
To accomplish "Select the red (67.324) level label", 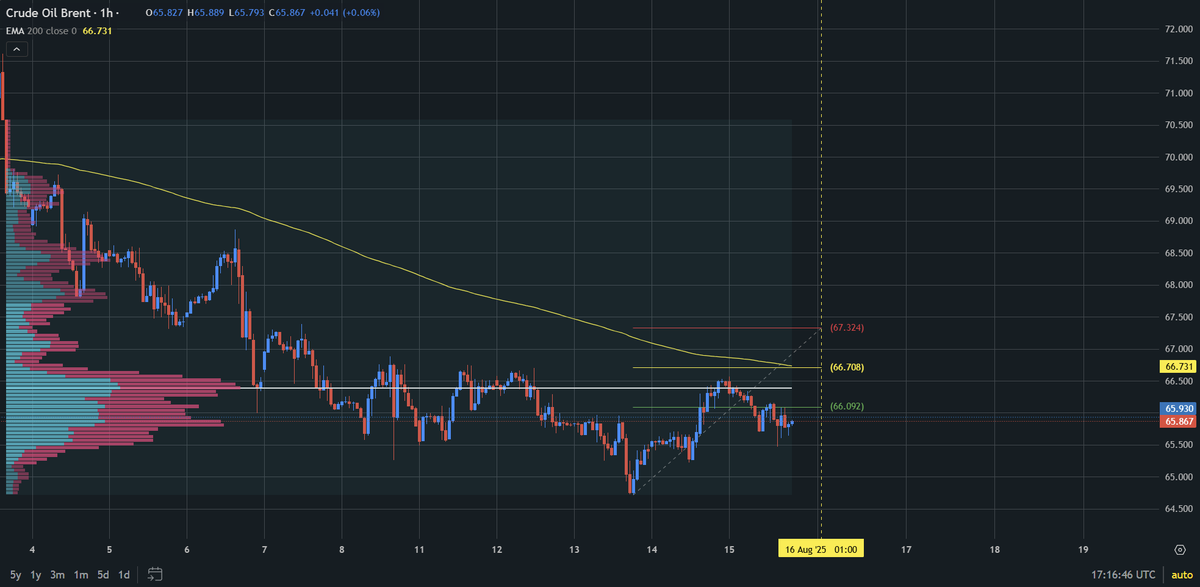I will pos(847,328).
